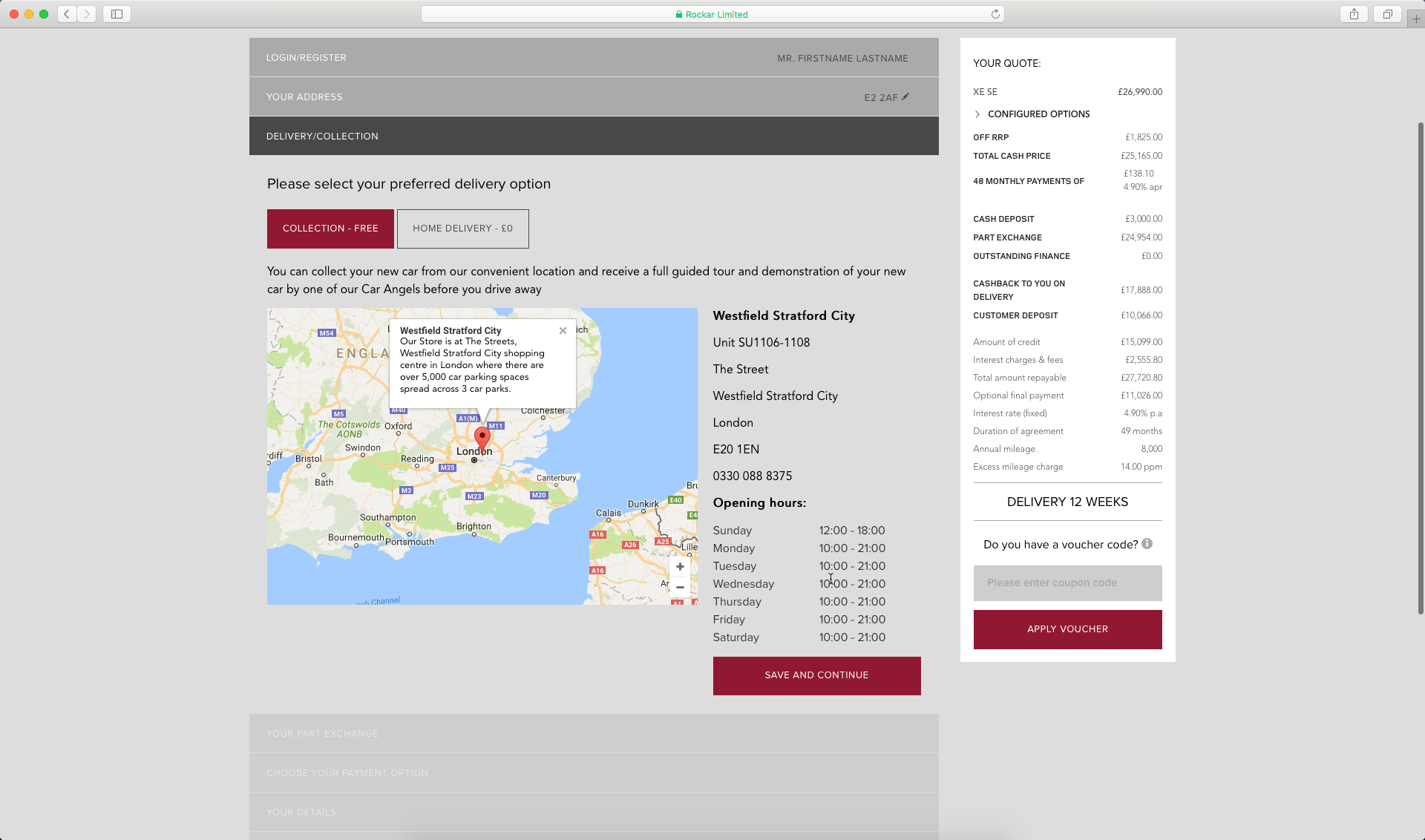Expand the Login/Register section
This screenshot has width=1425, height=840.
tap(306, 58)
